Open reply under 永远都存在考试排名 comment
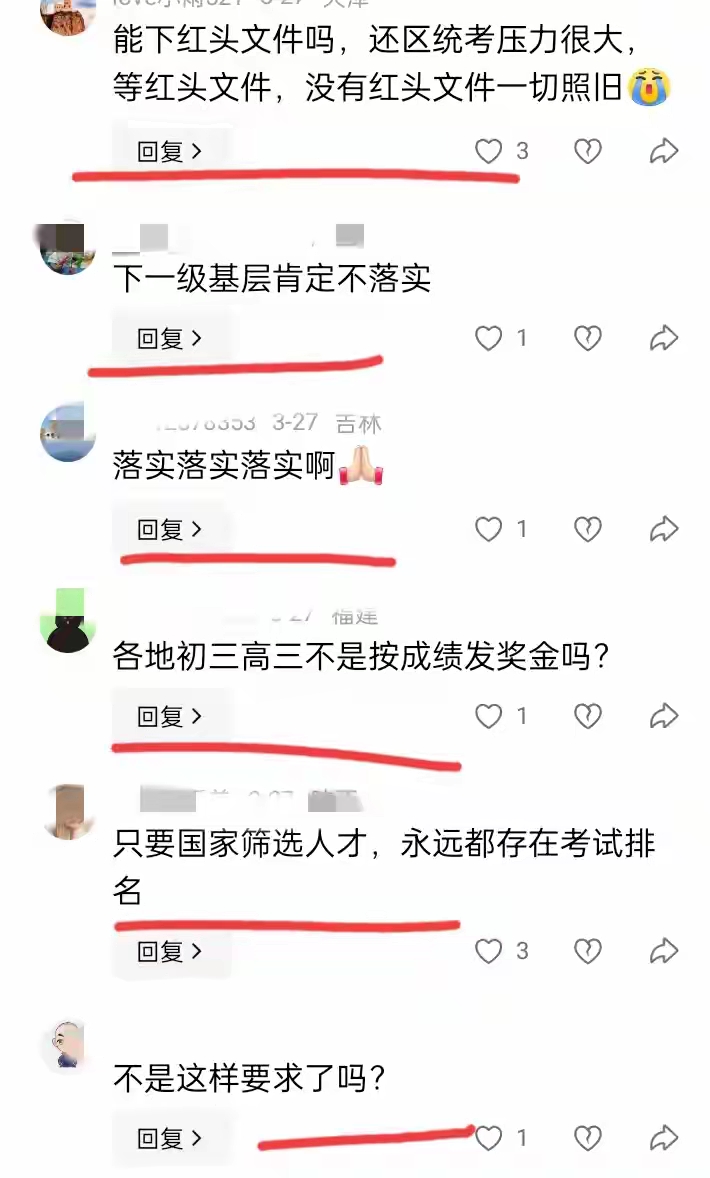Image resolution: width=710 pixels, height=1178 pixels. point(171,952)
